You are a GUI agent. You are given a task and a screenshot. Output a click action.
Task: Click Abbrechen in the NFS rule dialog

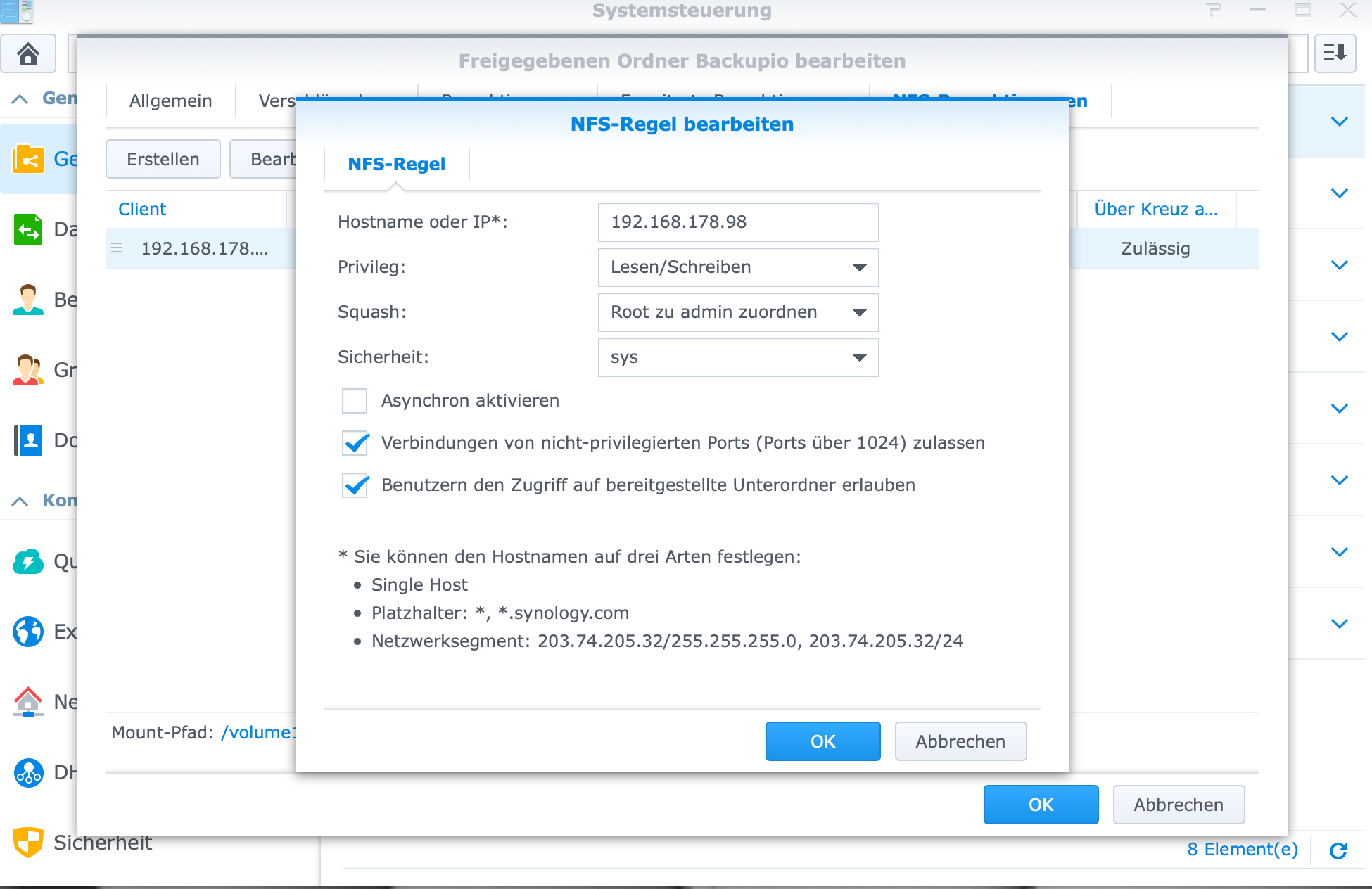click(x=960, y=741)
